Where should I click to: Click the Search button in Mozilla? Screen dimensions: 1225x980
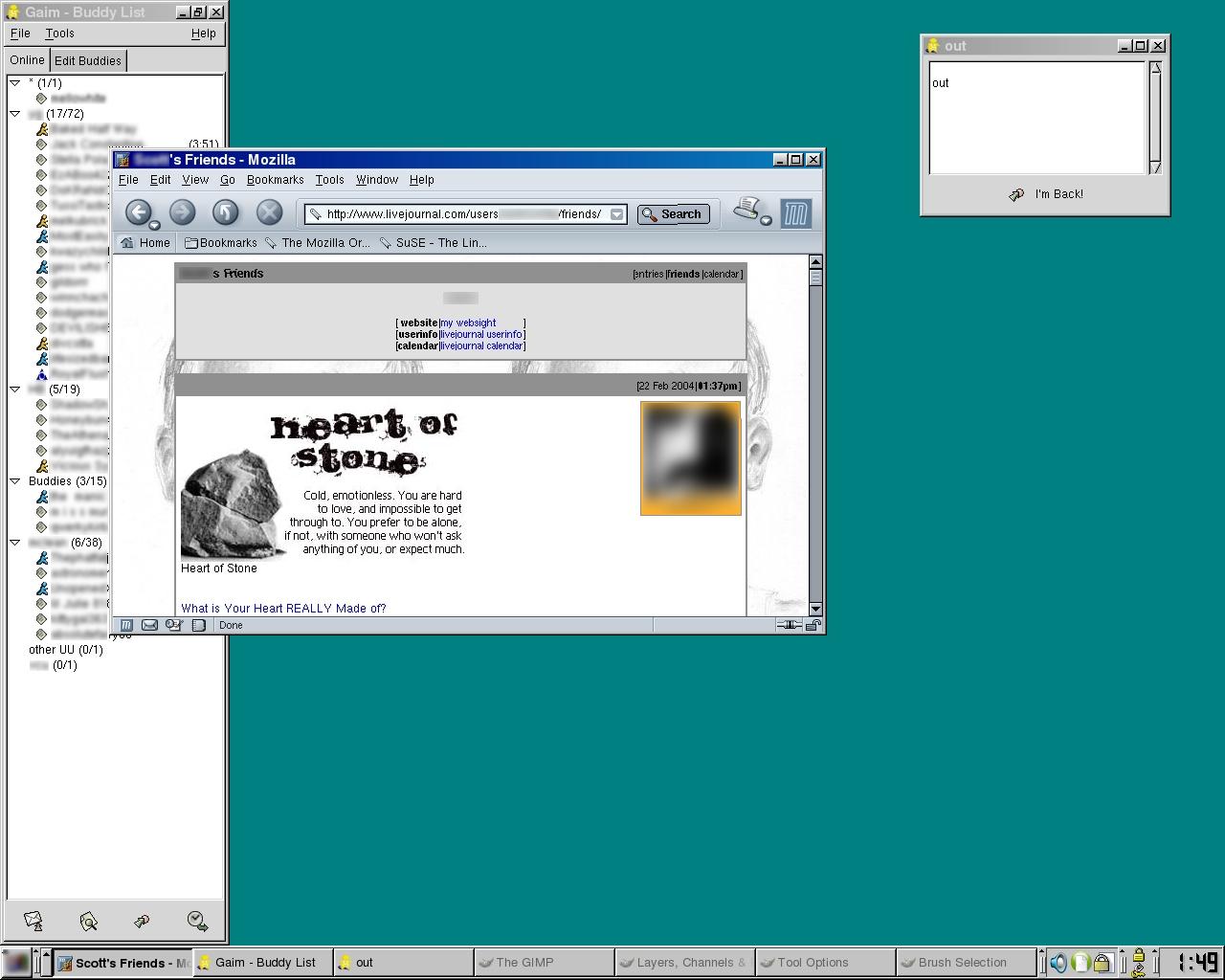pos(673,214)
